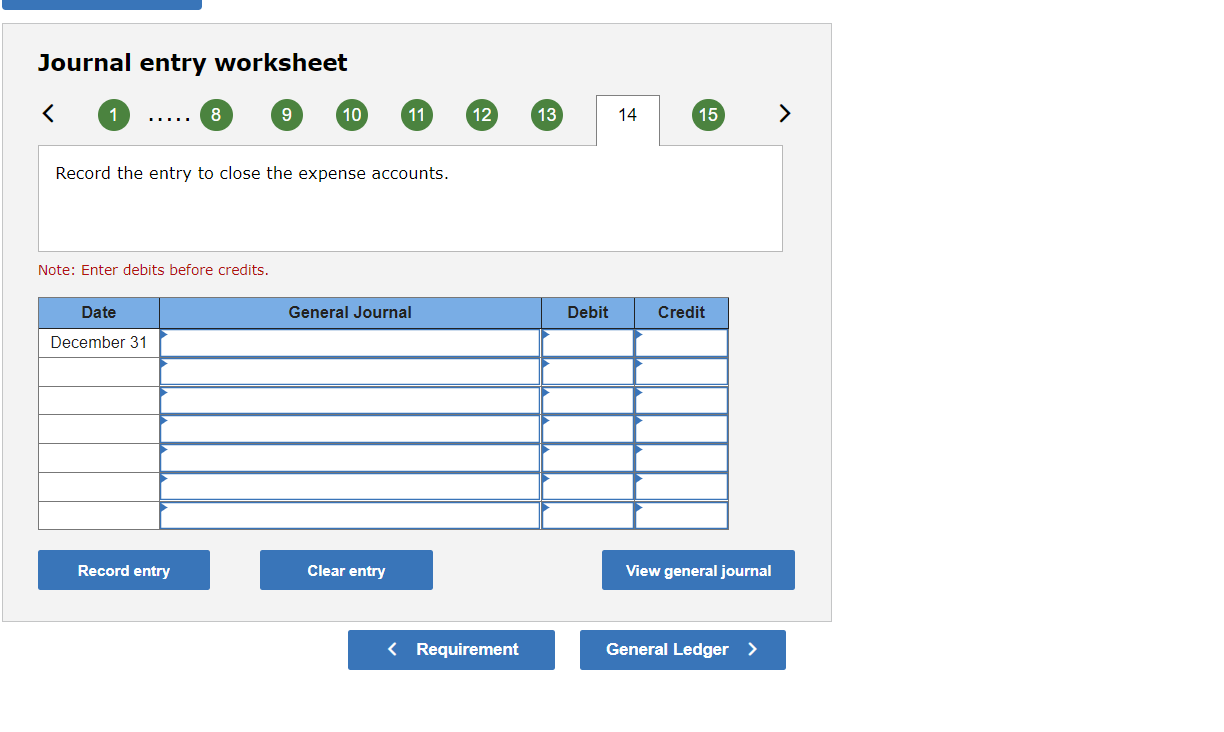1224x732 pixels.
Task: Click the Clear entry button
Action: pos(346,570)
